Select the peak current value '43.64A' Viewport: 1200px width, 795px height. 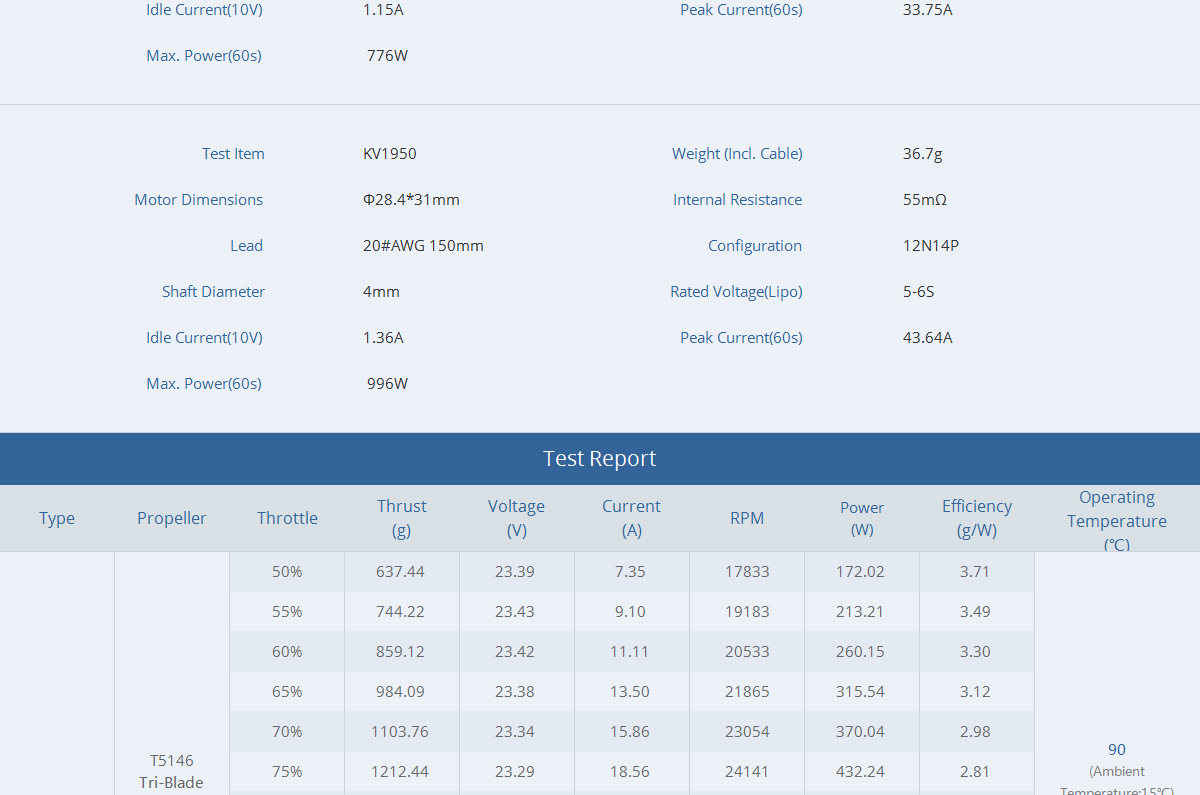tap(928, 338)
